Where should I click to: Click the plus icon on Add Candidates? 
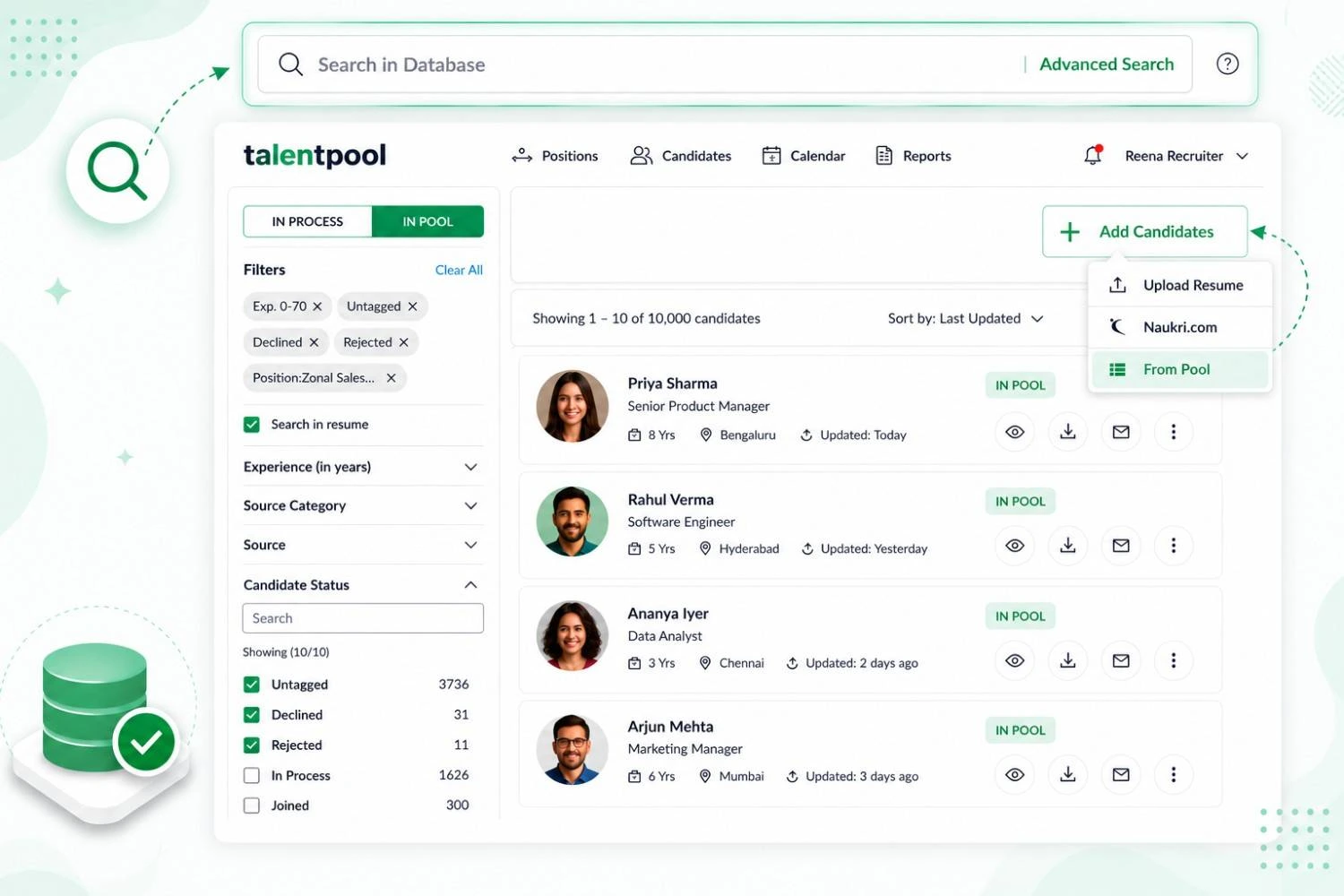coord(1070,232)
